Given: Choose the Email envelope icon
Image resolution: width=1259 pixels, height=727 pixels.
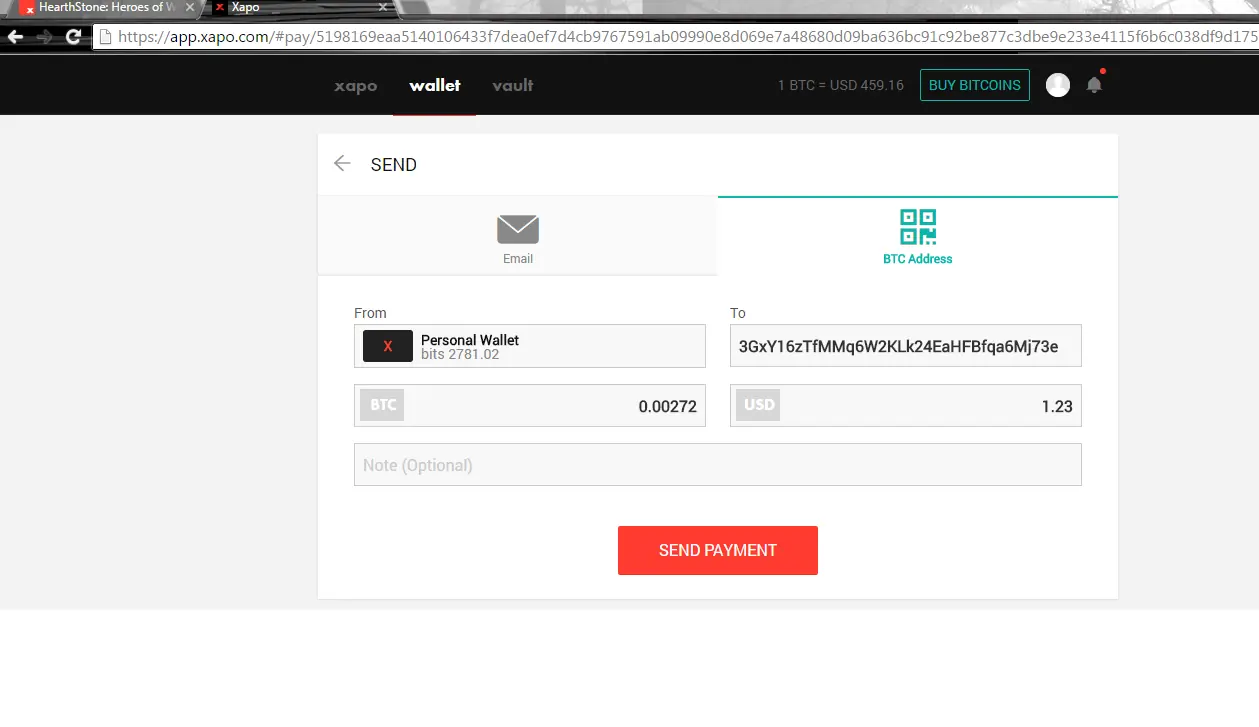Looking at the screenshot, I should 518,229.
